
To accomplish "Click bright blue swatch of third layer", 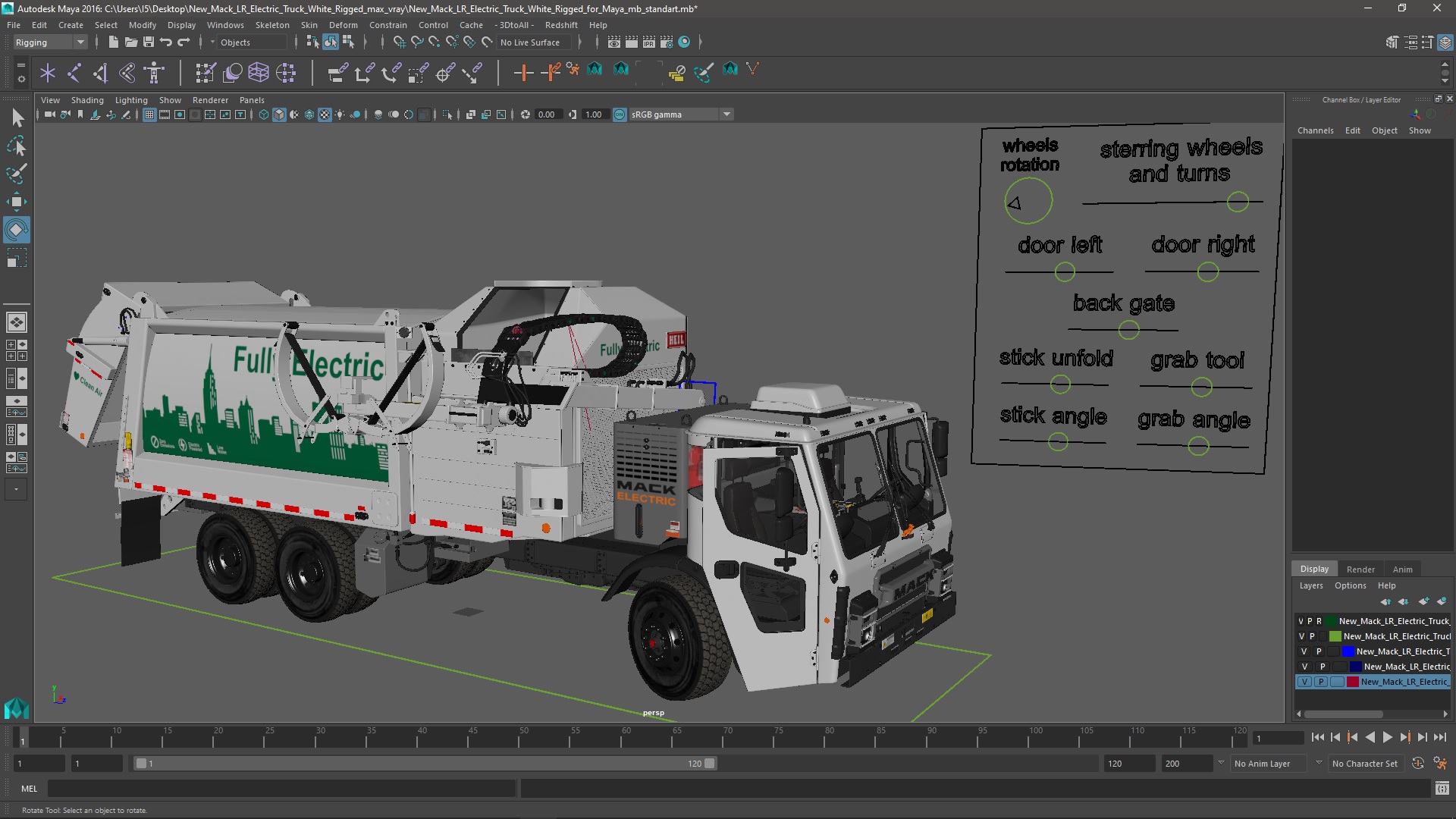I will coord(1348,651).
